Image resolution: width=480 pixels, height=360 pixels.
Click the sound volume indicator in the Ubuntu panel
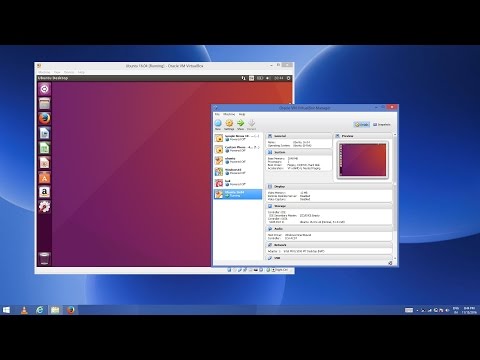coord(268,78)
